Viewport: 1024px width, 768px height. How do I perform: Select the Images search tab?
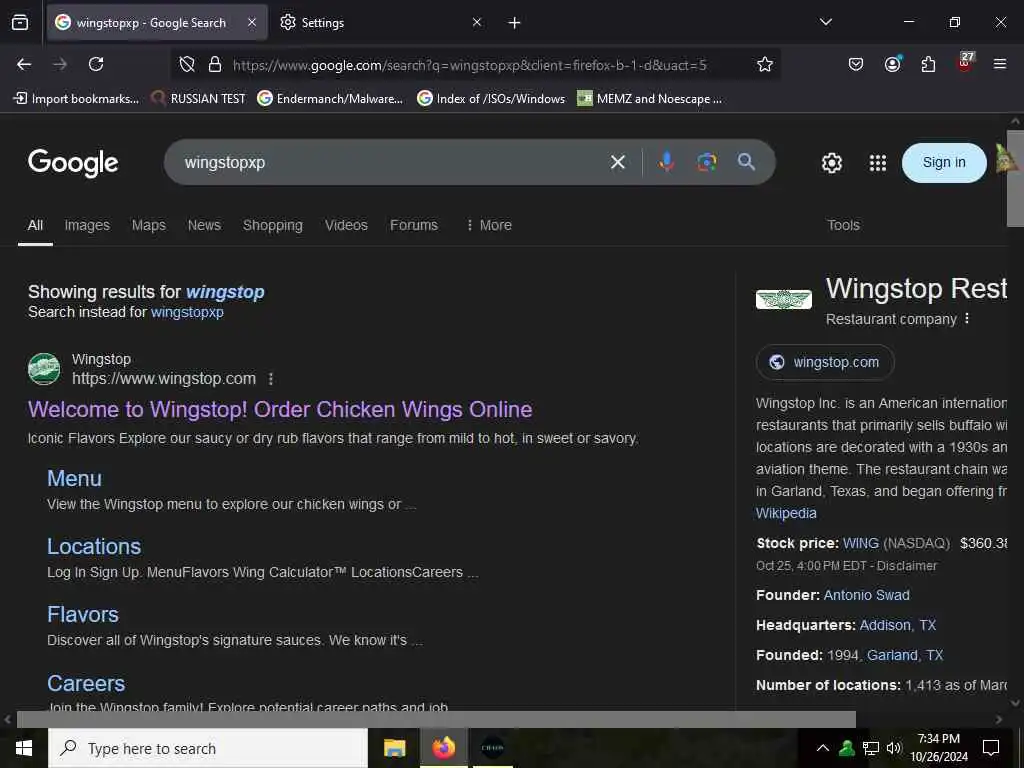(x=87, y=225)
